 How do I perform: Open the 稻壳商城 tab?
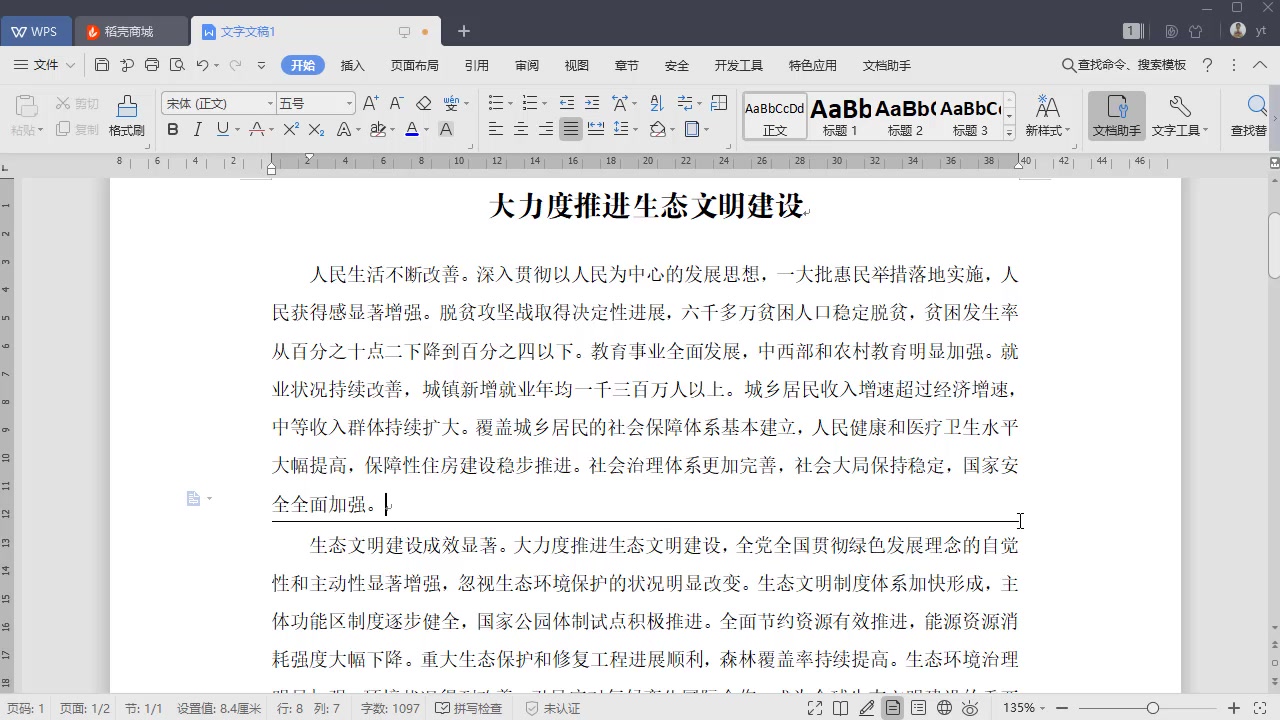click(x=132, y=32)
